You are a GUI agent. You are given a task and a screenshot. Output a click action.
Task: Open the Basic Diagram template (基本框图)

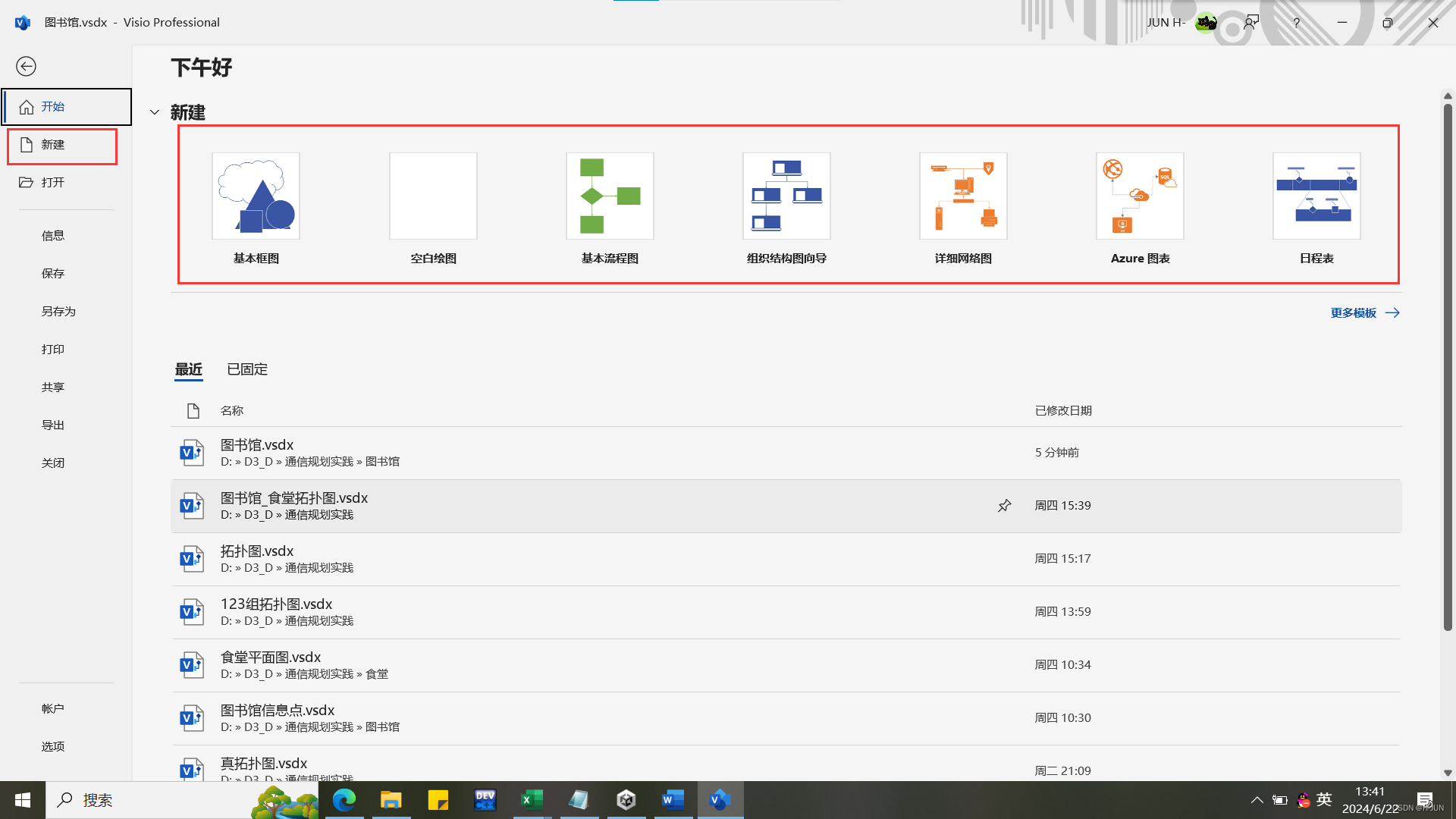[256, 196]
